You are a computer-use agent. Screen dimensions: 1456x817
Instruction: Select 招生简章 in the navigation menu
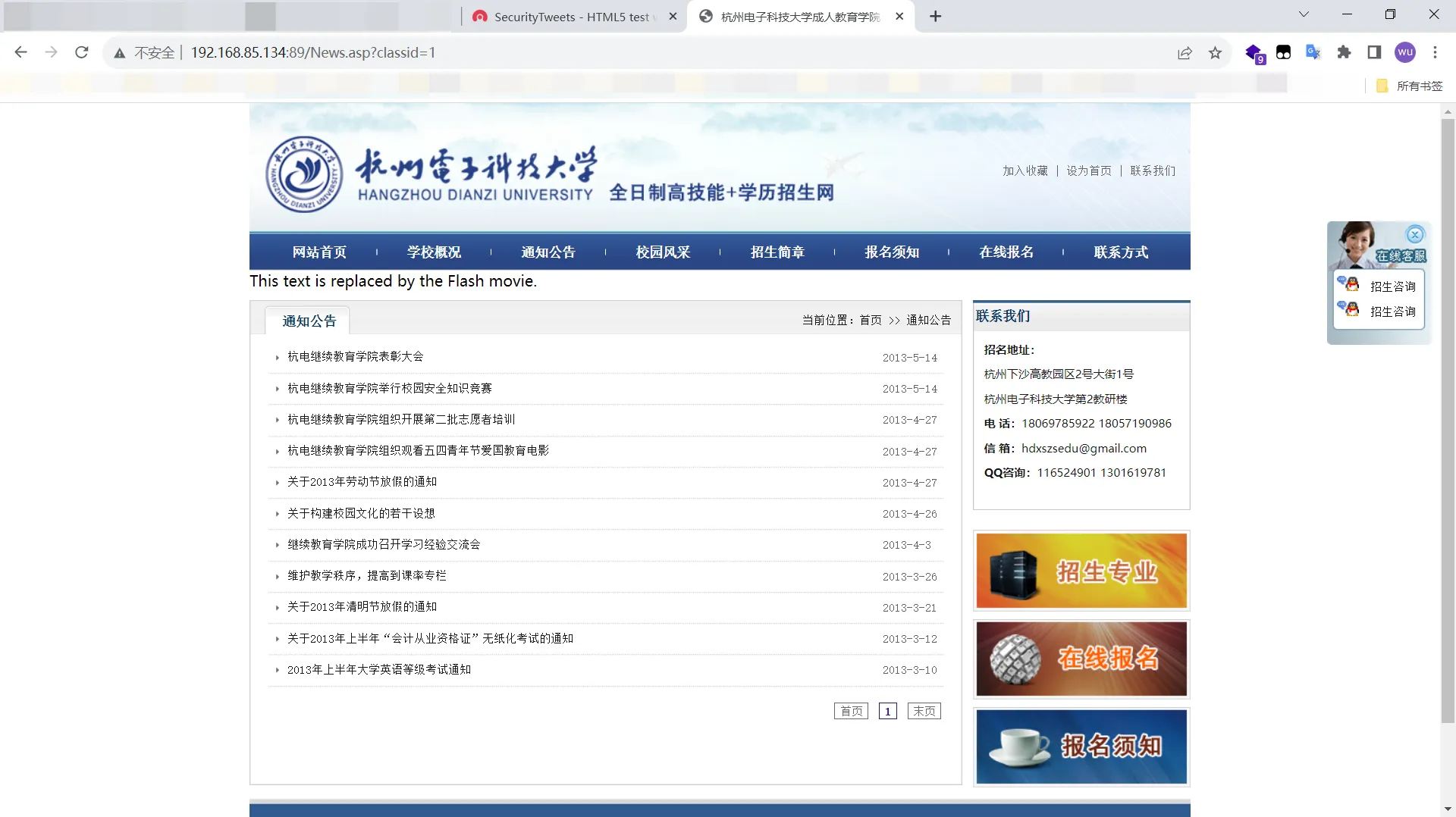(777, 252)
